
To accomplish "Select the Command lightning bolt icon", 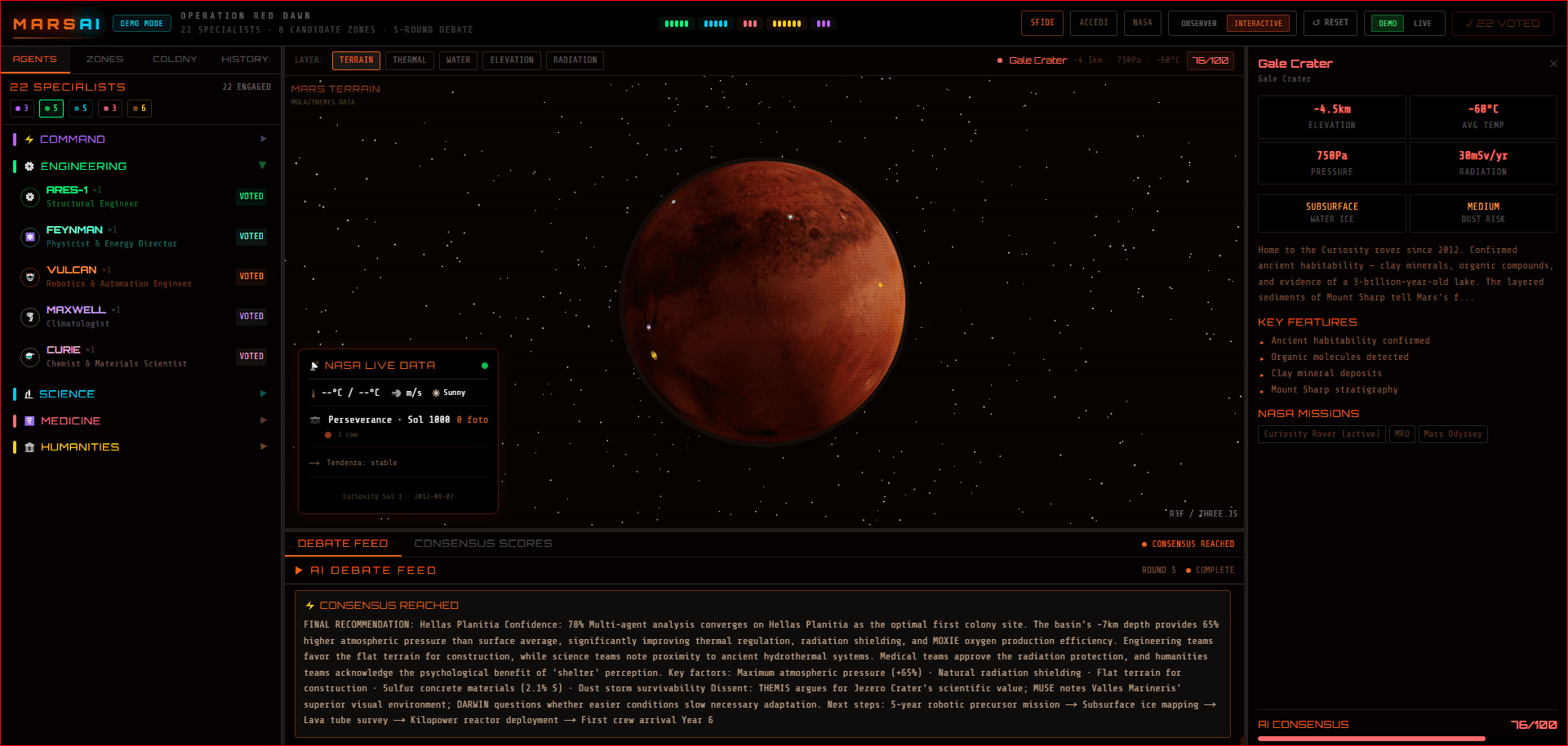I will (29, 140).
